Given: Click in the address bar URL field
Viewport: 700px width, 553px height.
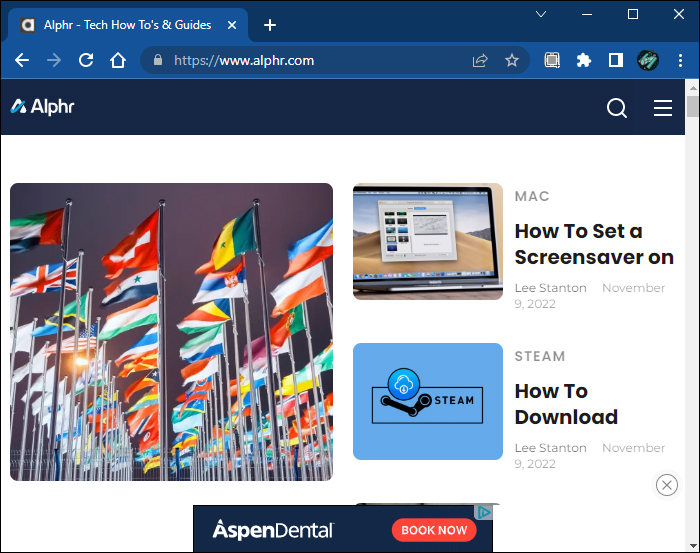Looking at the screenshot, I should [300, 60].
